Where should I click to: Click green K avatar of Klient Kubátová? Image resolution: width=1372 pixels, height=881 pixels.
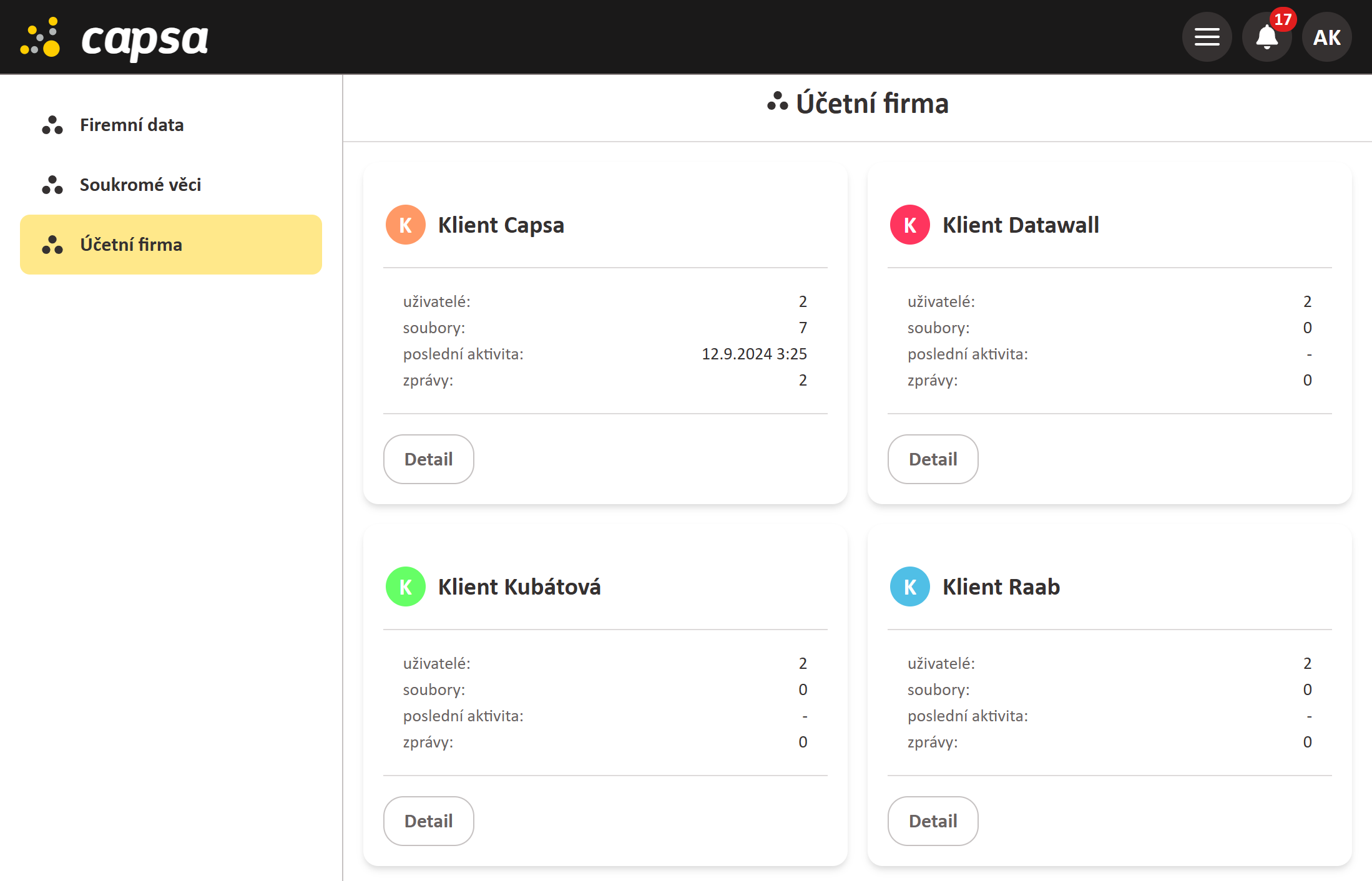tap(406, 587)
